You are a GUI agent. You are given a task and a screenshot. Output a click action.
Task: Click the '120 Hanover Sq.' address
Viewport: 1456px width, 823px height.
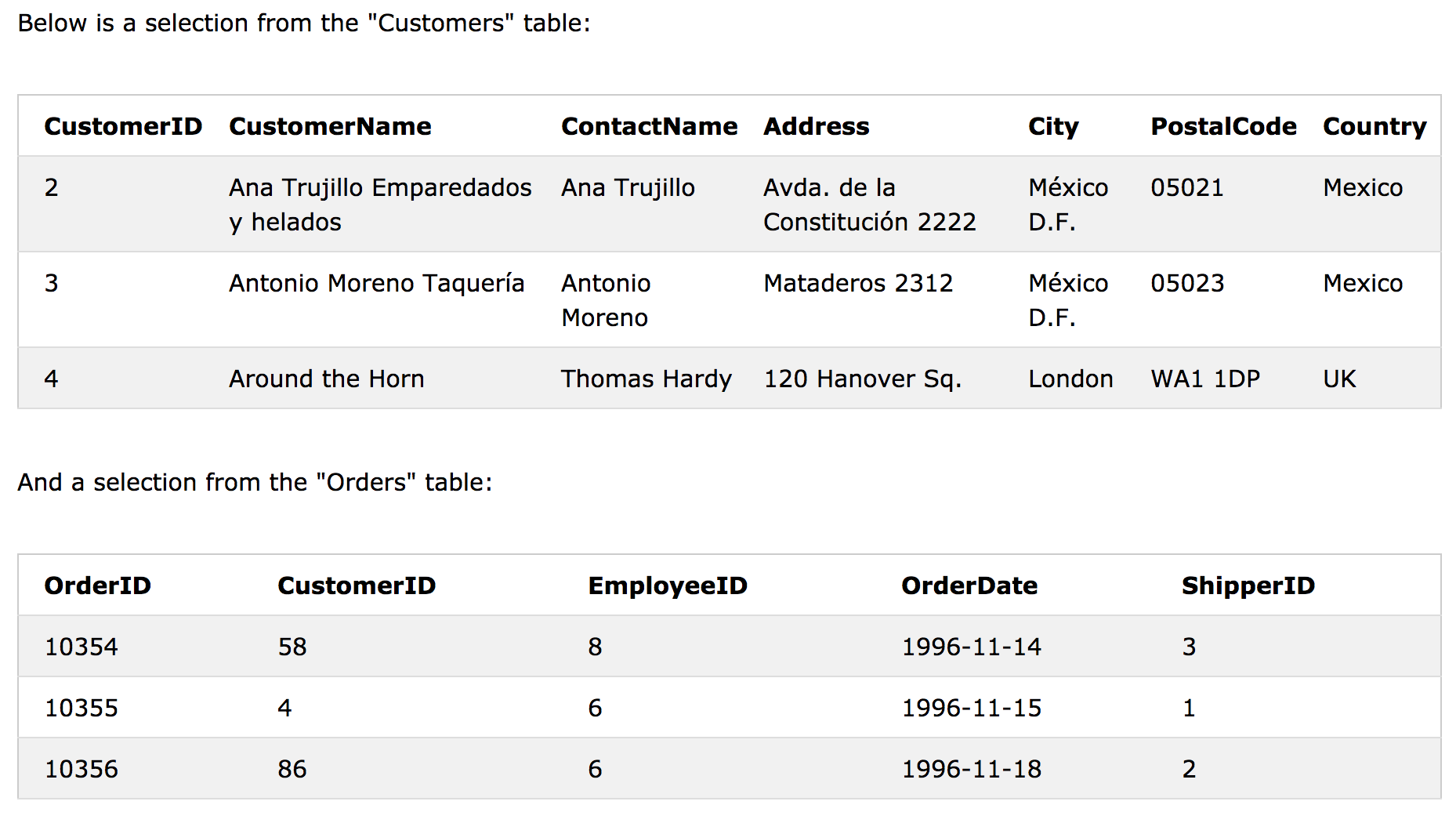[862, 379]
